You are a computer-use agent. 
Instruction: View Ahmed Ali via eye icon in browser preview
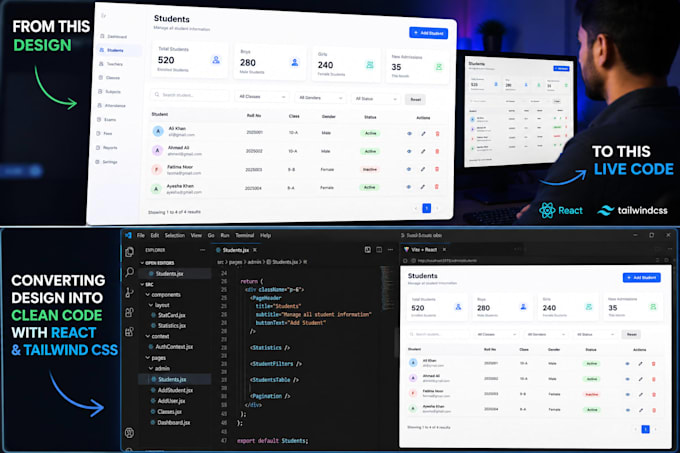coord(628,379)
